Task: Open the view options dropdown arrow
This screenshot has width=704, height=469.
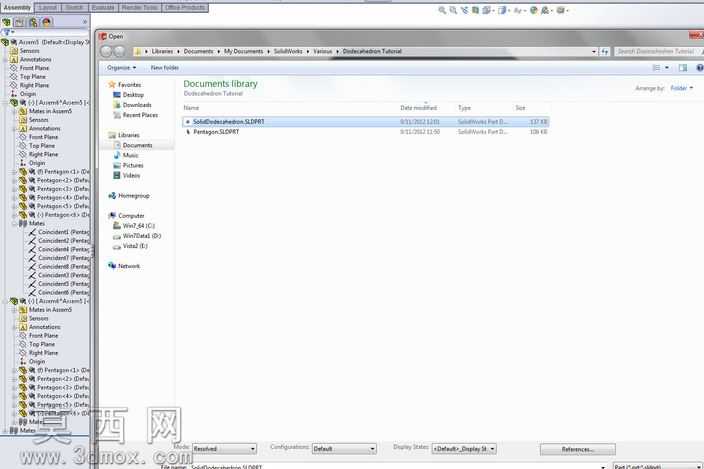Action: [667, 68]
